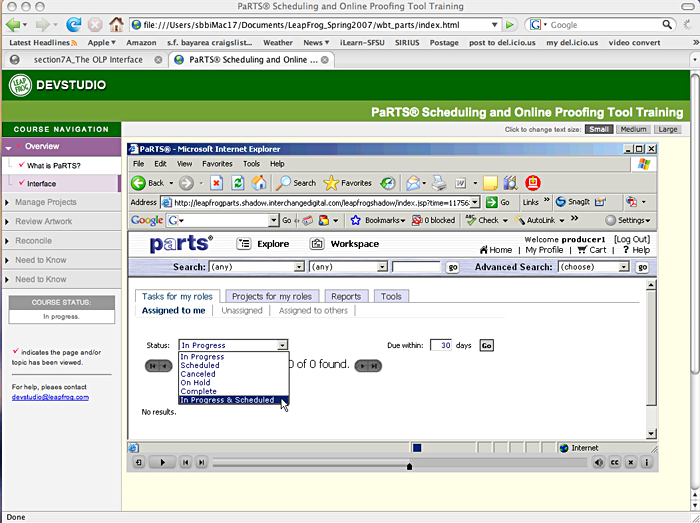This screenshot has height=523, width=700.
Task: Select Small text size
Action: [x=599, y=129]
